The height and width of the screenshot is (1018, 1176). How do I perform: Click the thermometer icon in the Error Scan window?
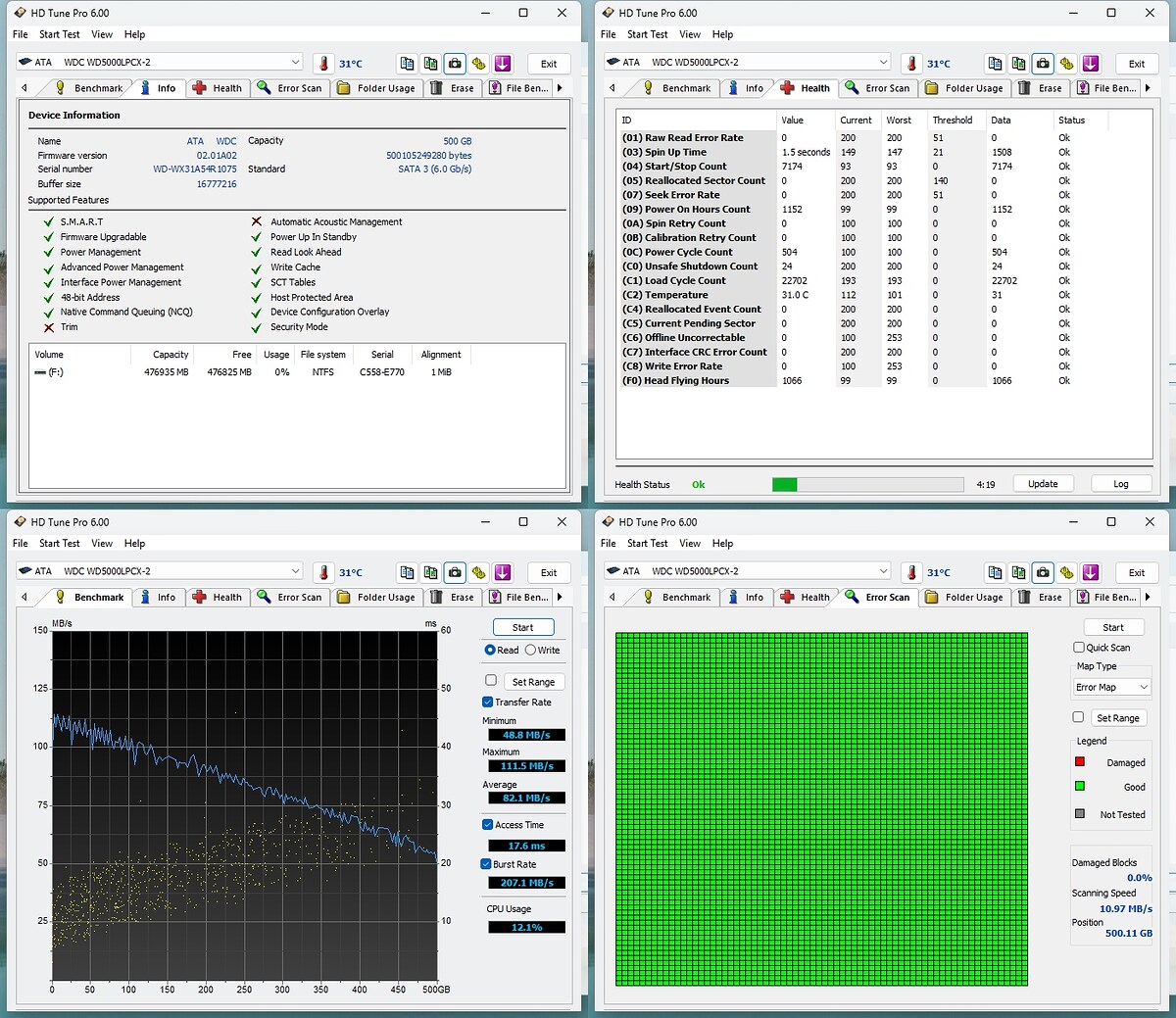(912, 572)
